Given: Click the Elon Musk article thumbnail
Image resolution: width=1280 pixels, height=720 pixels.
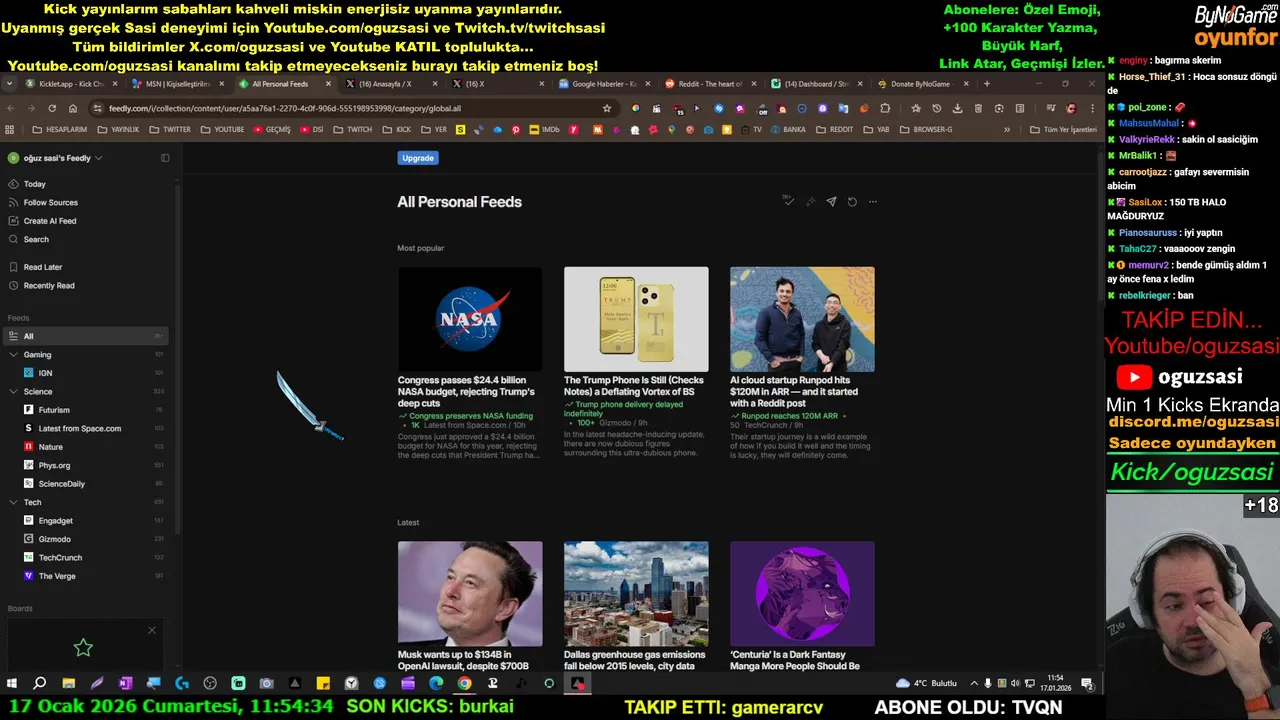Looking at the screenshot, I should point(470,594).
